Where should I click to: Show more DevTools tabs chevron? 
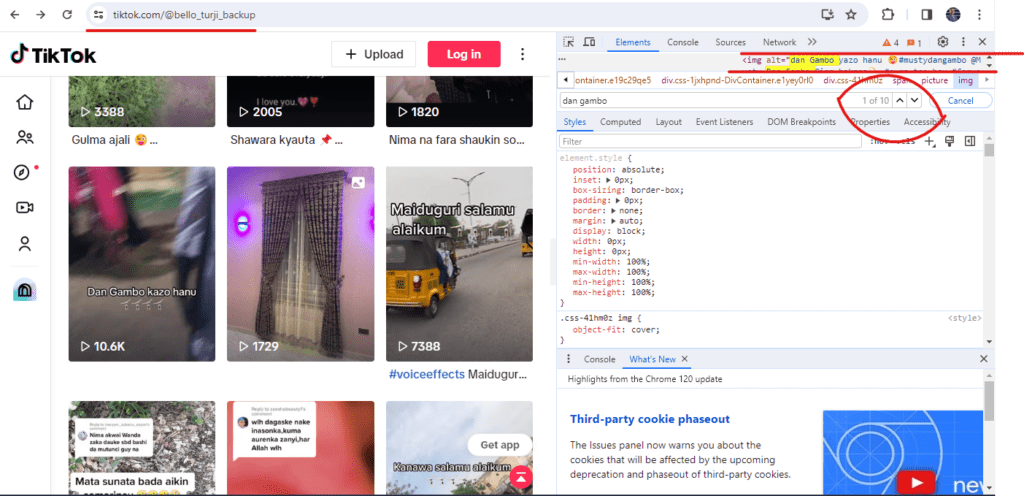(x=812, y=42)
